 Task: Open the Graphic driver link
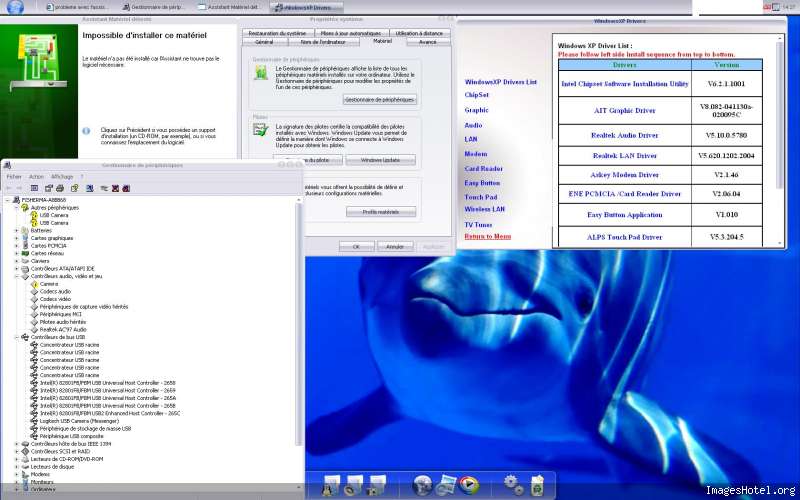click(x=477, y=110)
